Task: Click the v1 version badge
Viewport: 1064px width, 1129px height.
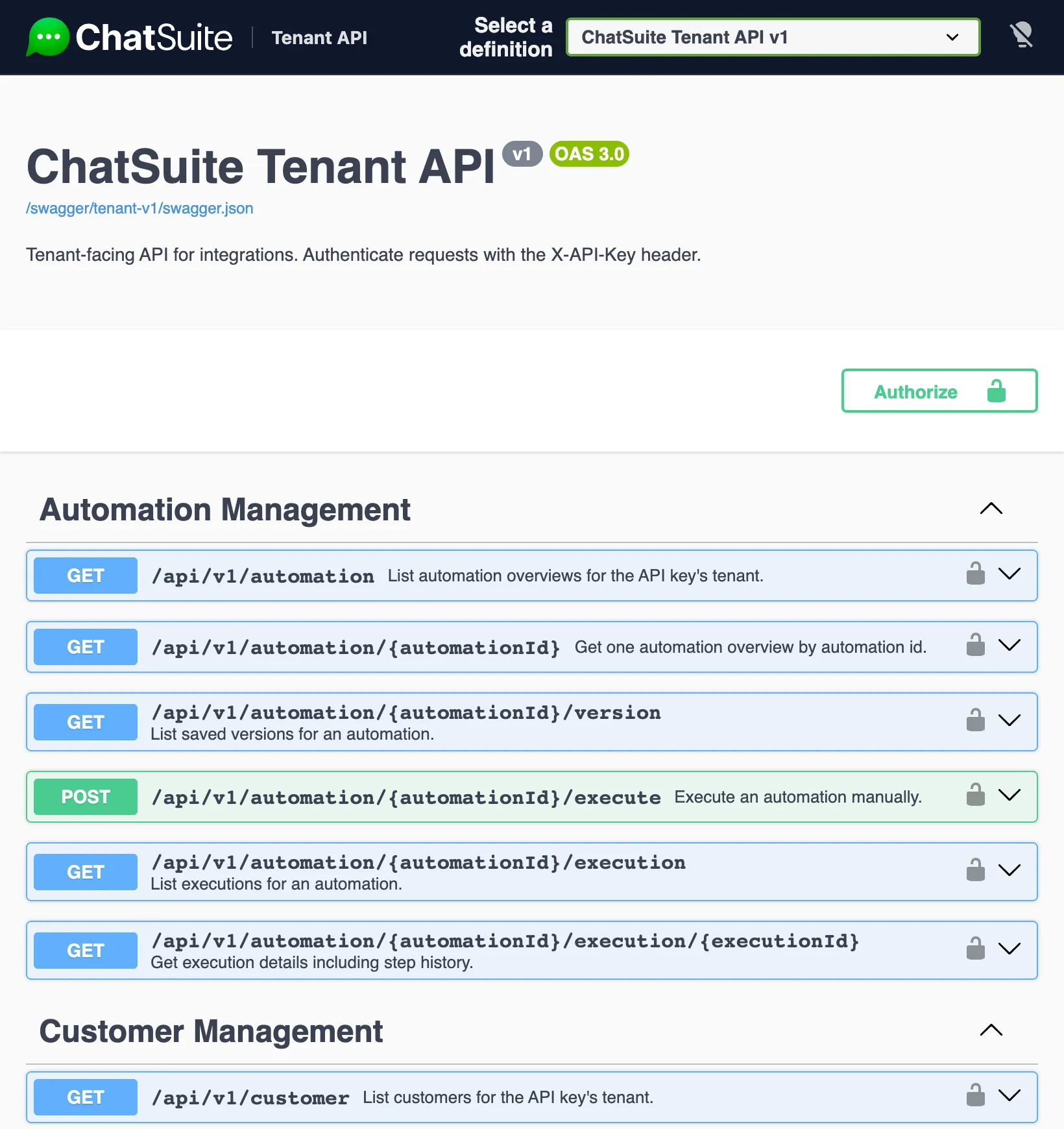Action: pos(522,154)
